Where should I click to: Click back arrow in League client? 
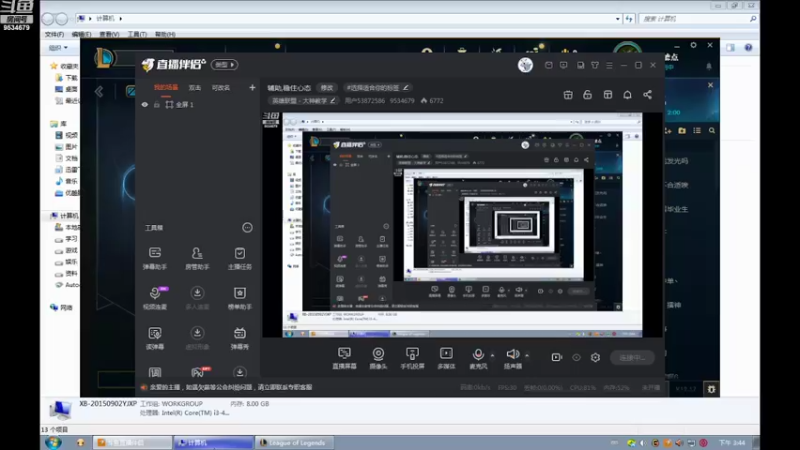[x=99, y=92]
